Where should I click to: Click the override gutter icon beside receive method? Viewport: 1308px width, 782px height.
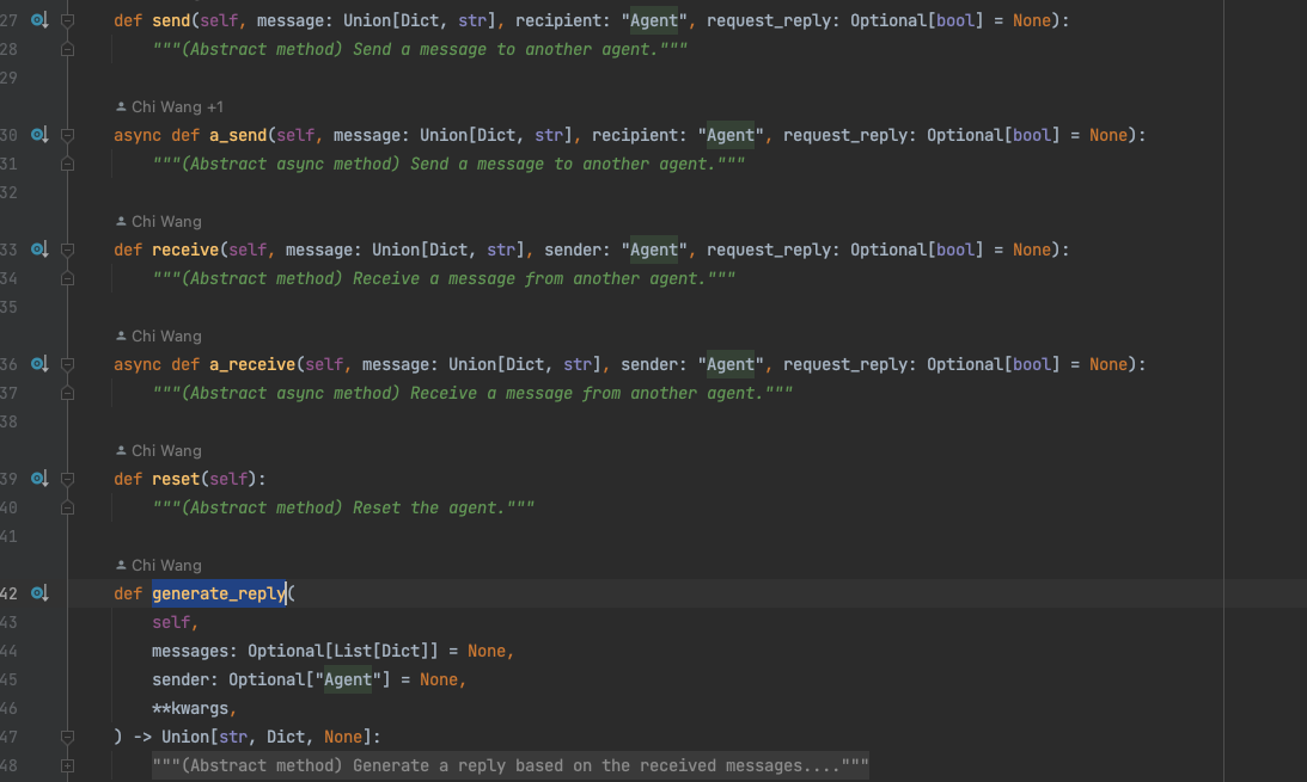pyautogui.click(x=39, y=250)
